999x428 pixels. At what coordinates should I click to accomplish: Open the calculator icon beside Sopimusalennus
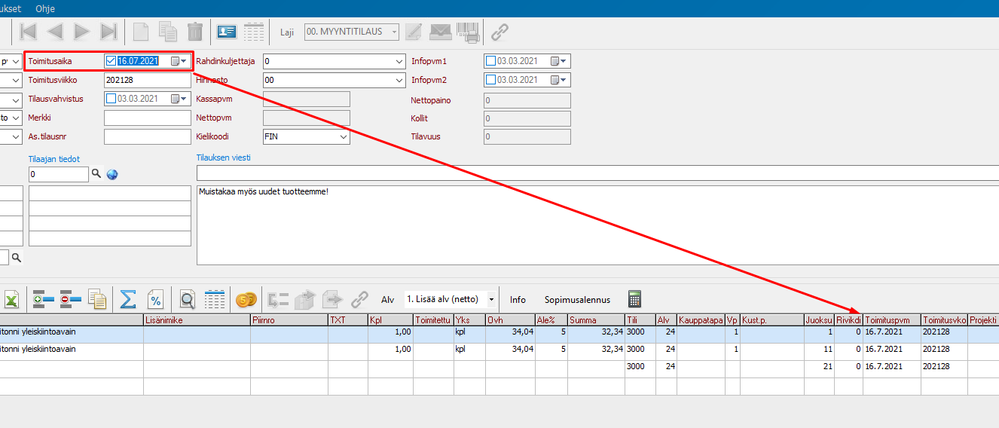point(634,298)
